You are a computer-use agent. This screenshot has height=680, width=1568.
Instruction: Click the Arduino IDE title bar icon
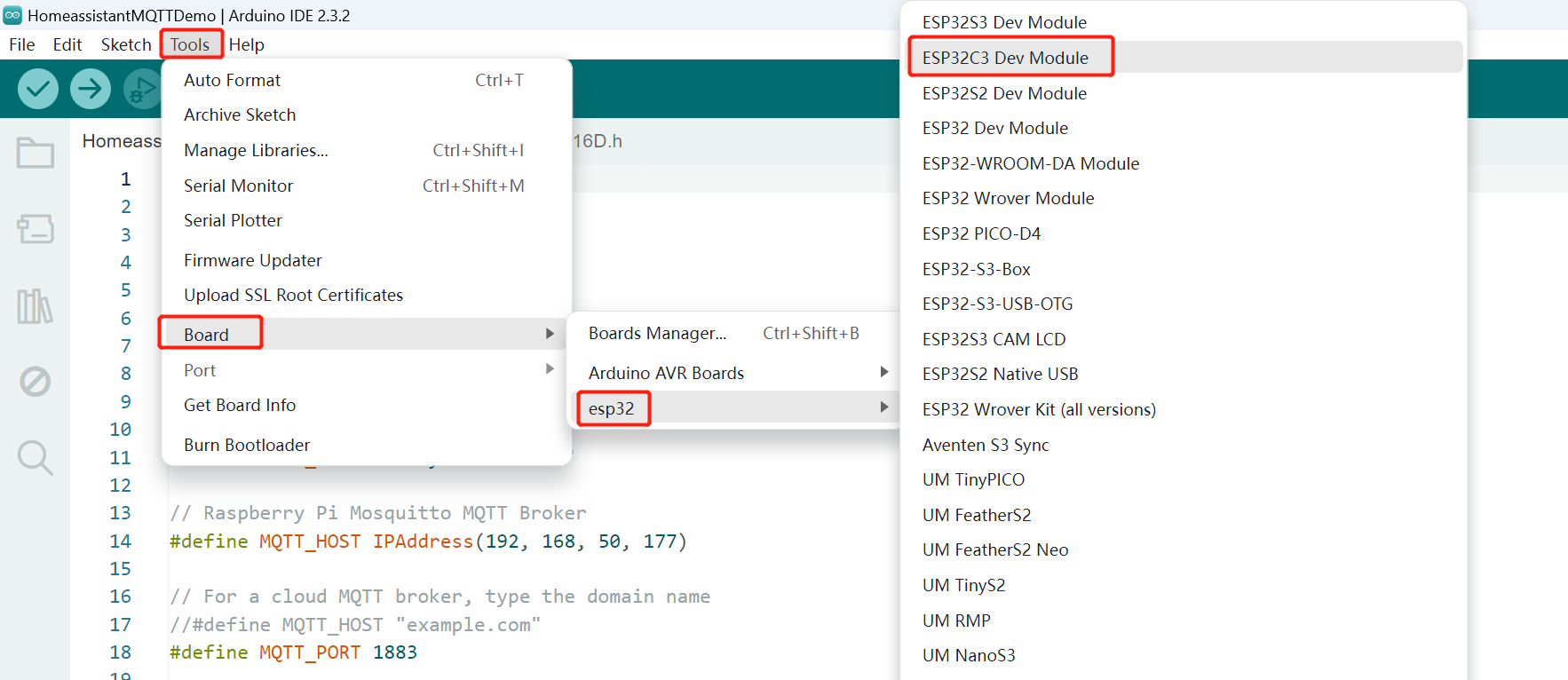12,15
